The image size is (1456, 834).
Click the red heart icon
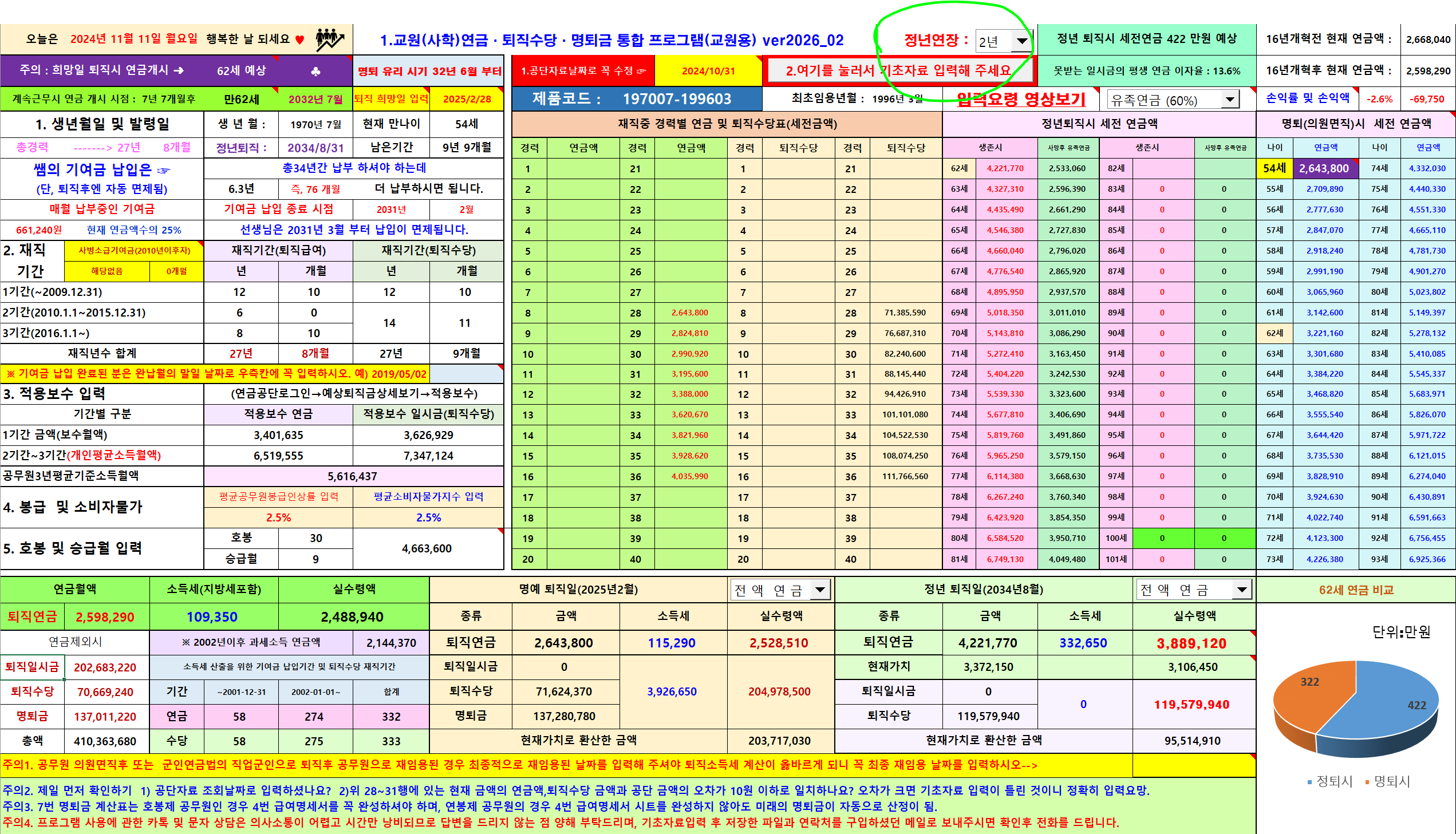pos(299,39)
